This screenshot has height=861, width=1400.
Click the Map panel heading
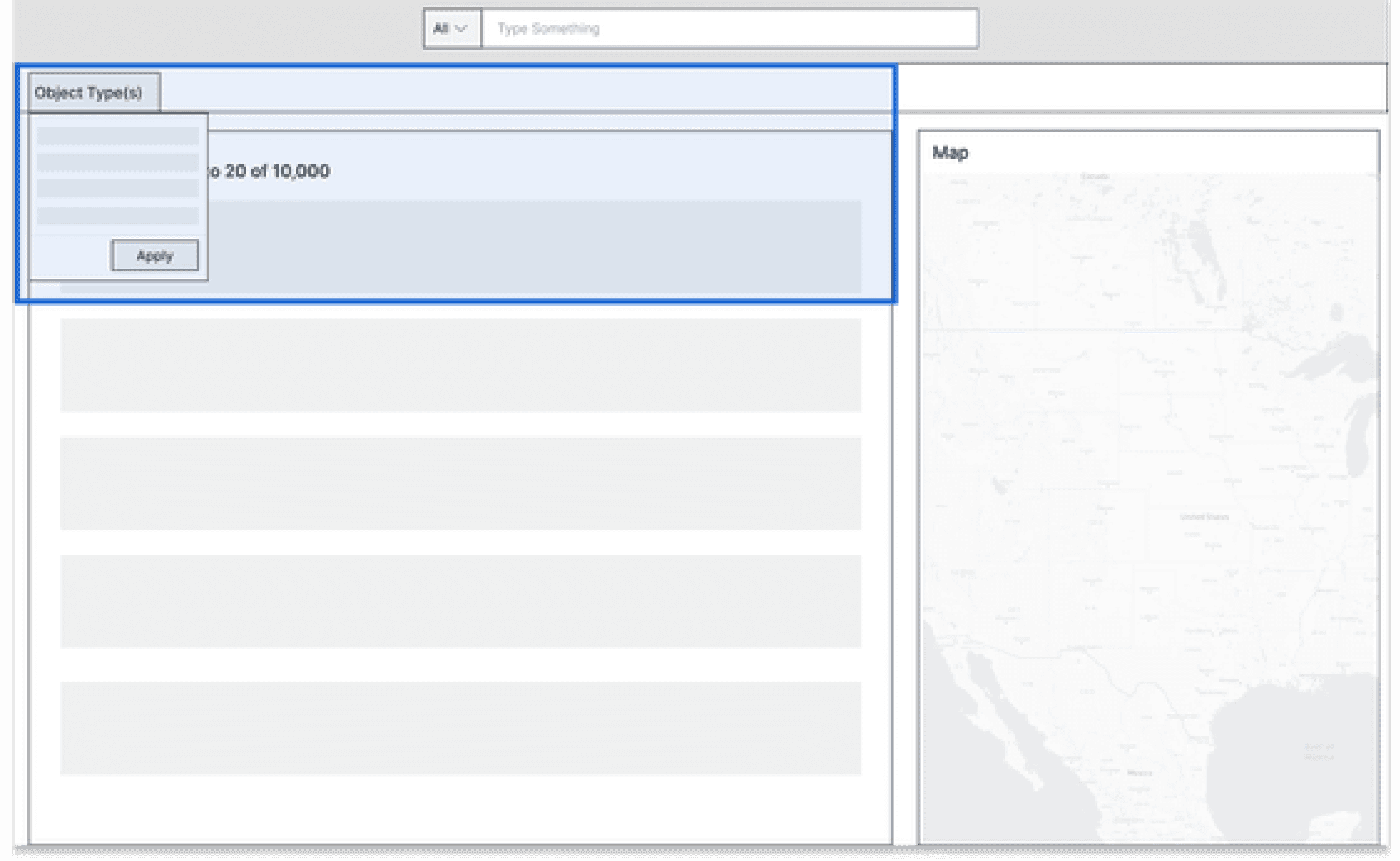(x=949, y=153)
